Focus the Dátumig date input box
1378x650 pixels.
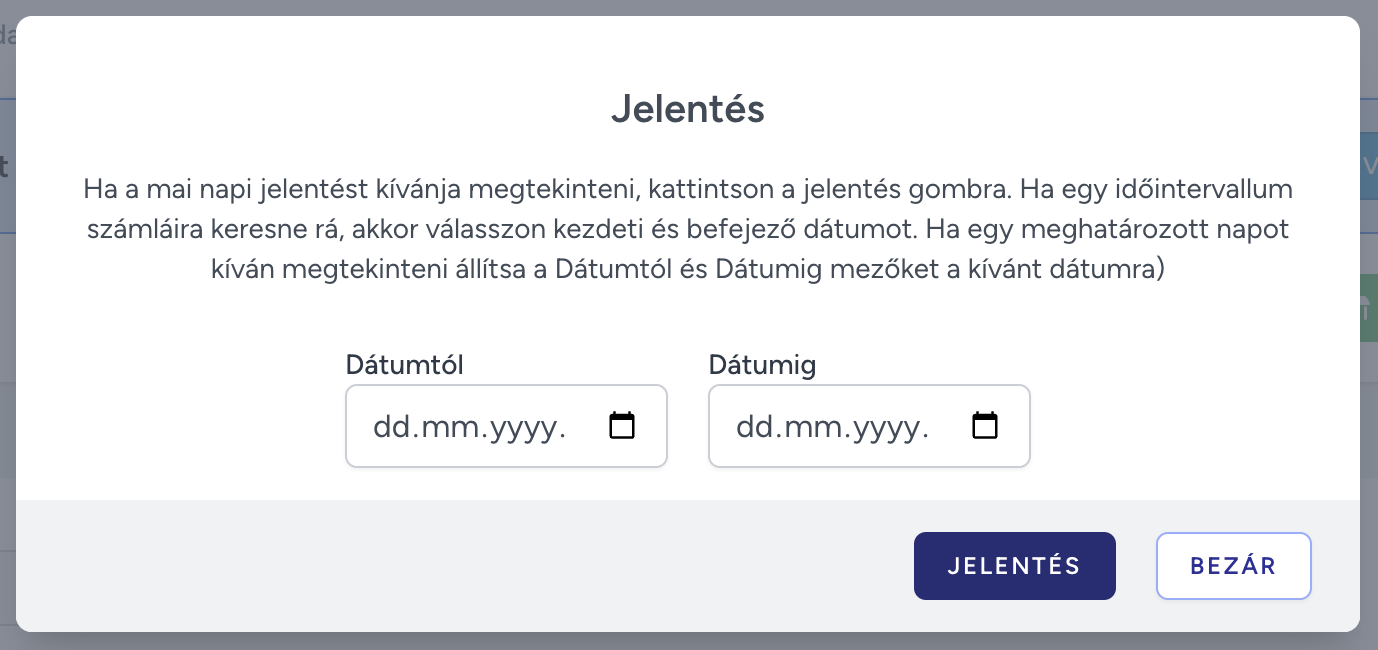point(869,426)
